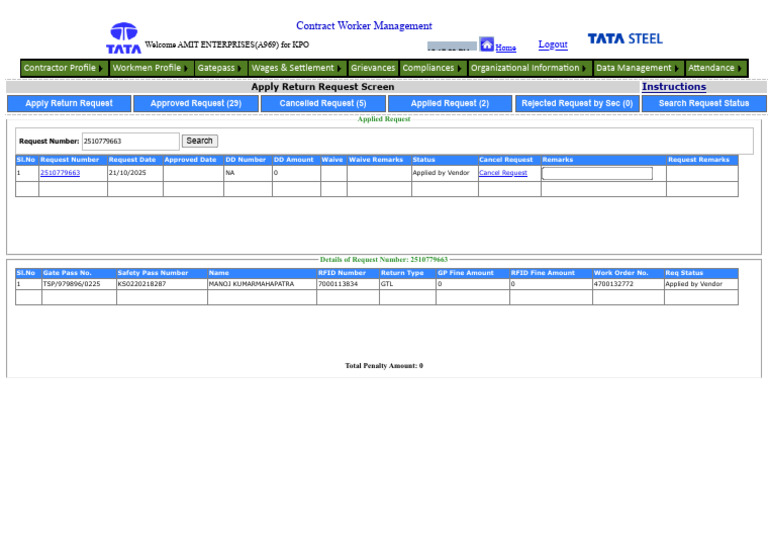Click work order number 4700132772
Viewport: 768px width, 543px height.
point(614,284)
